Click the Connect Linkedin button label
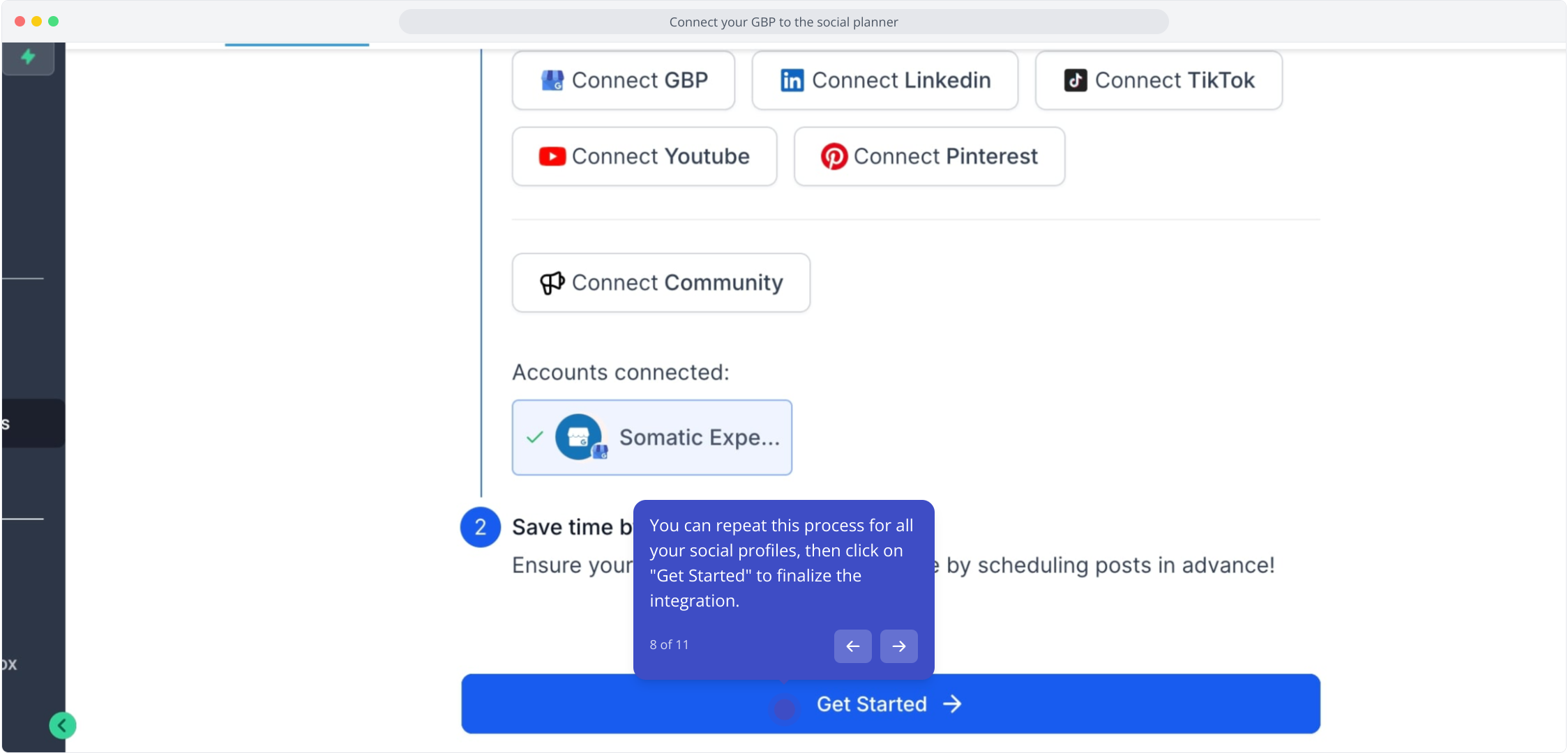The image size is (1568, 753). tap(901, 80)
